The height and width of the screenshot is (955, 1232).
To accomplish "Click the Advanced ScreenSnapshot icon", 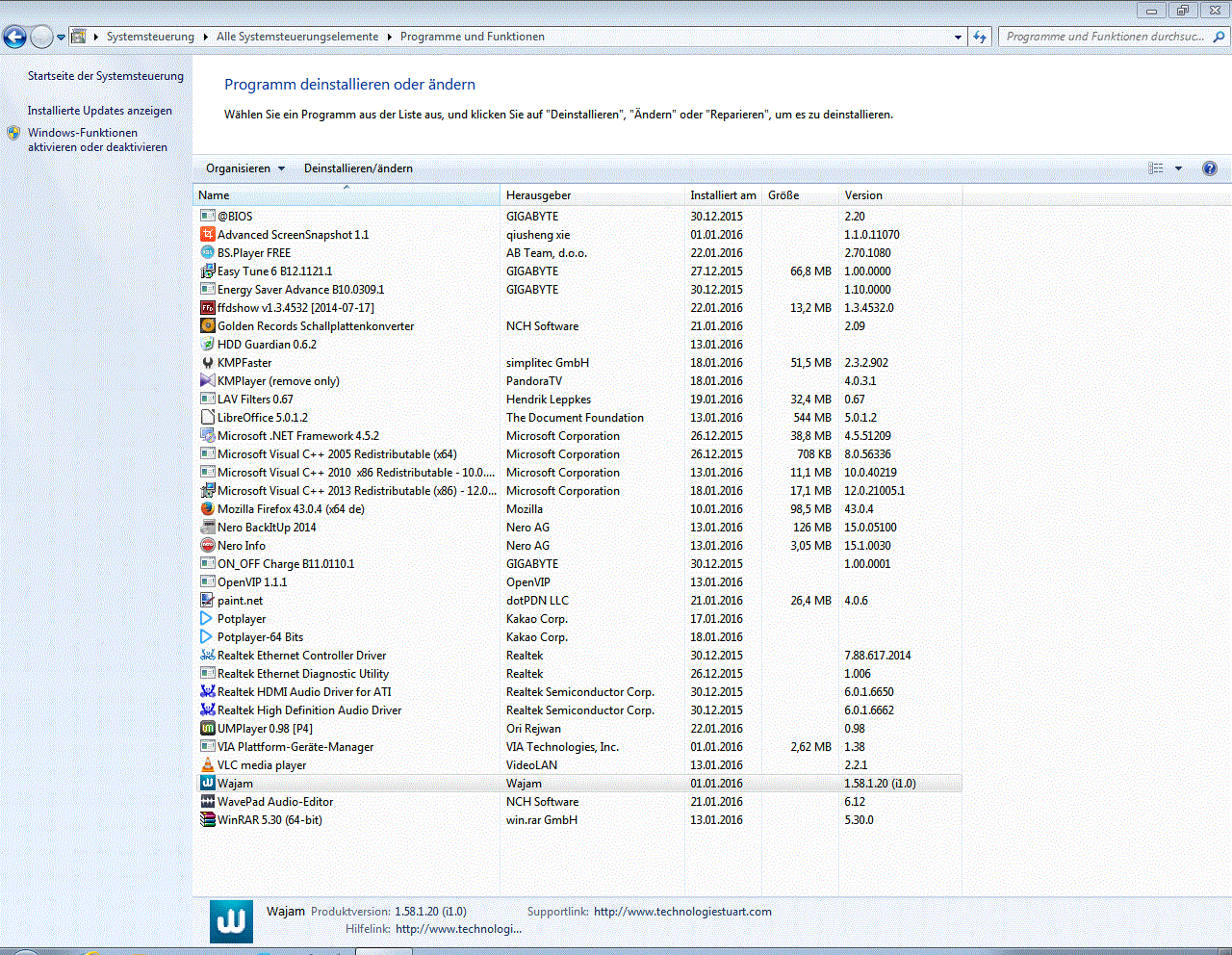I will tap(207, 234).
